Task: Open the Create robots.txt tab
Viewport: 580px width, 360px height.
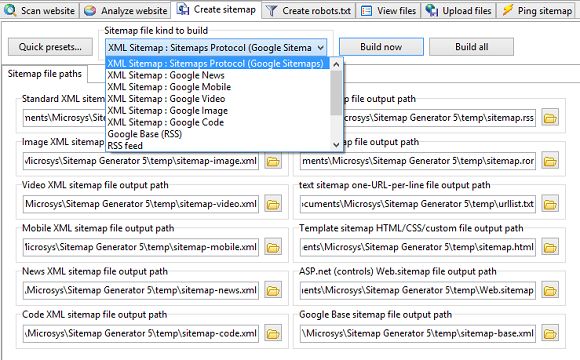Action: [308, 10]
